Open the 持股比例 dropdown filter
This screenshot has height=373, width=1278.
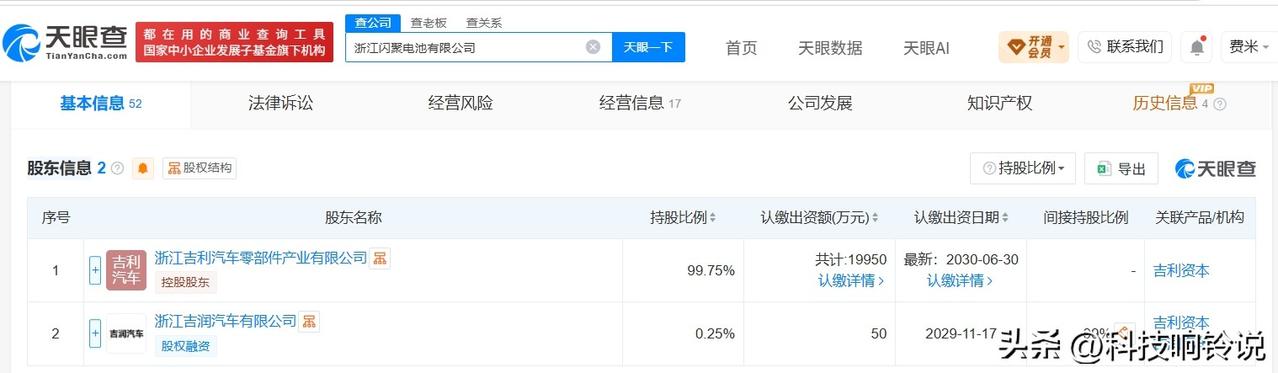click(1023, 168)
